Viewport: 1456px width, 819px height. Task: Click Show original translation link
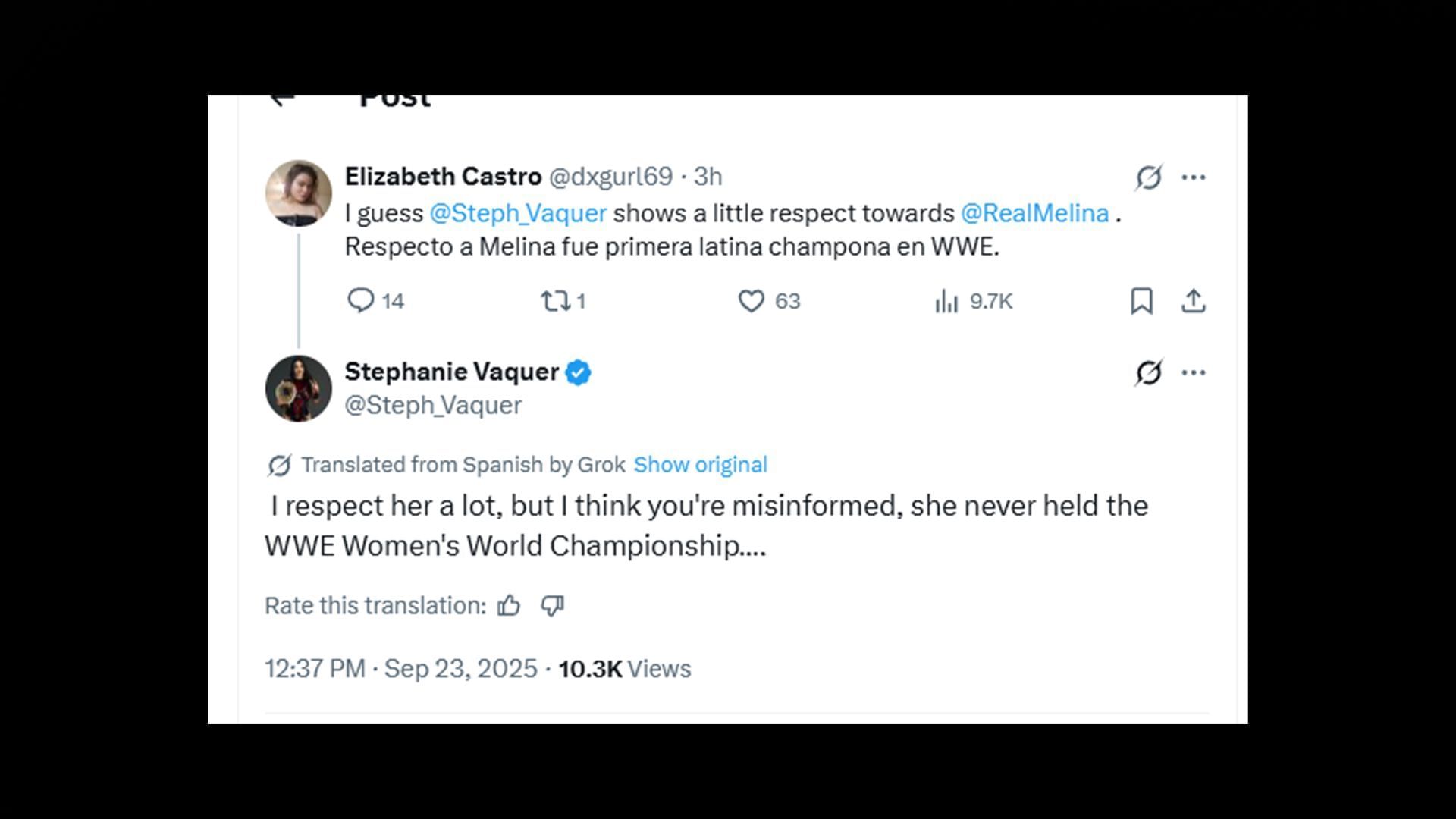point(700,464)
